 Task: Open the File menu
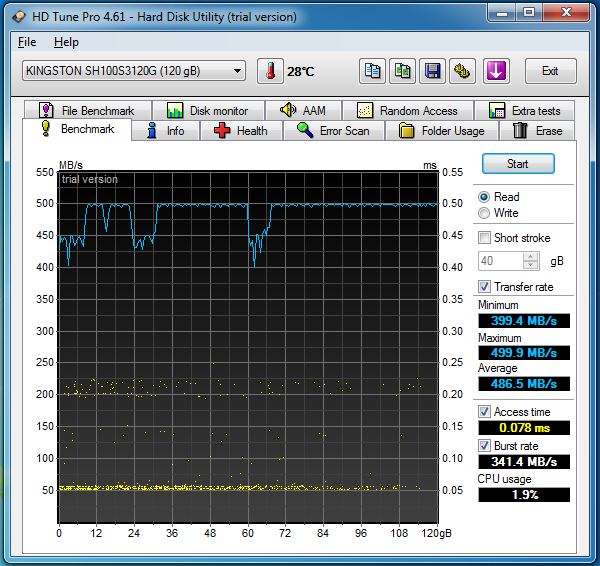pos(27,42)
